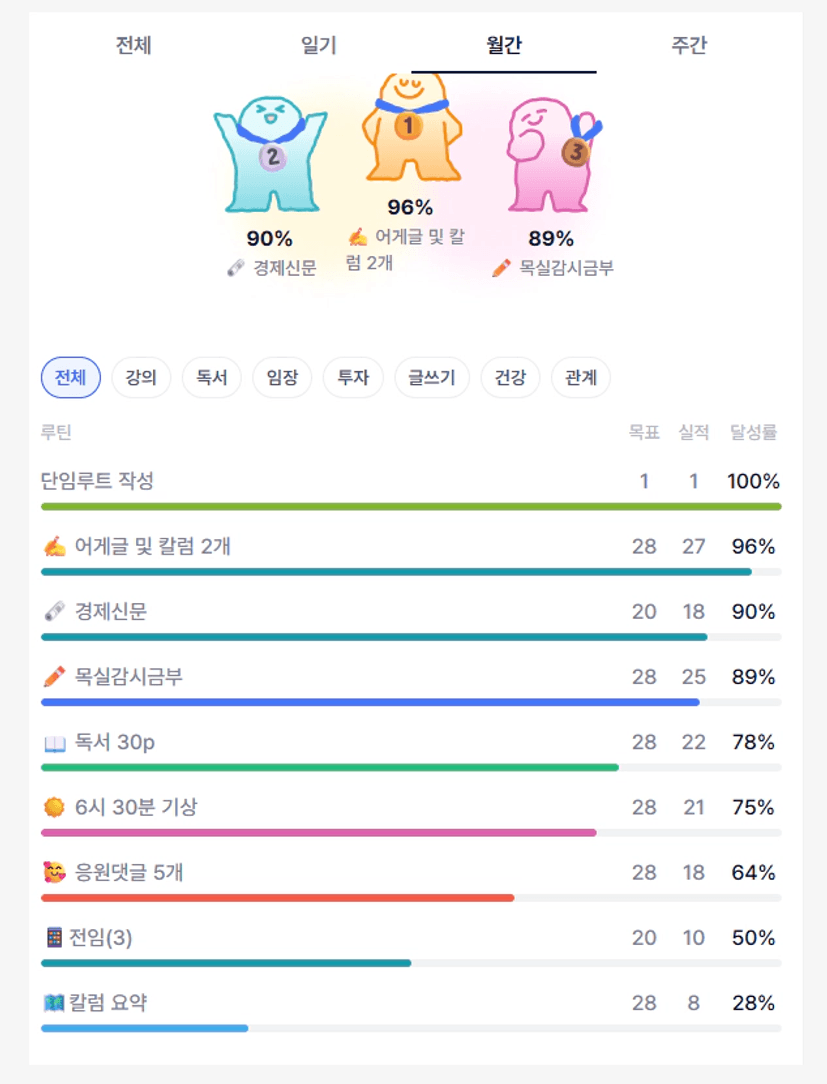
Task: Switch to the 주간 tab
Action: [689, 45]
